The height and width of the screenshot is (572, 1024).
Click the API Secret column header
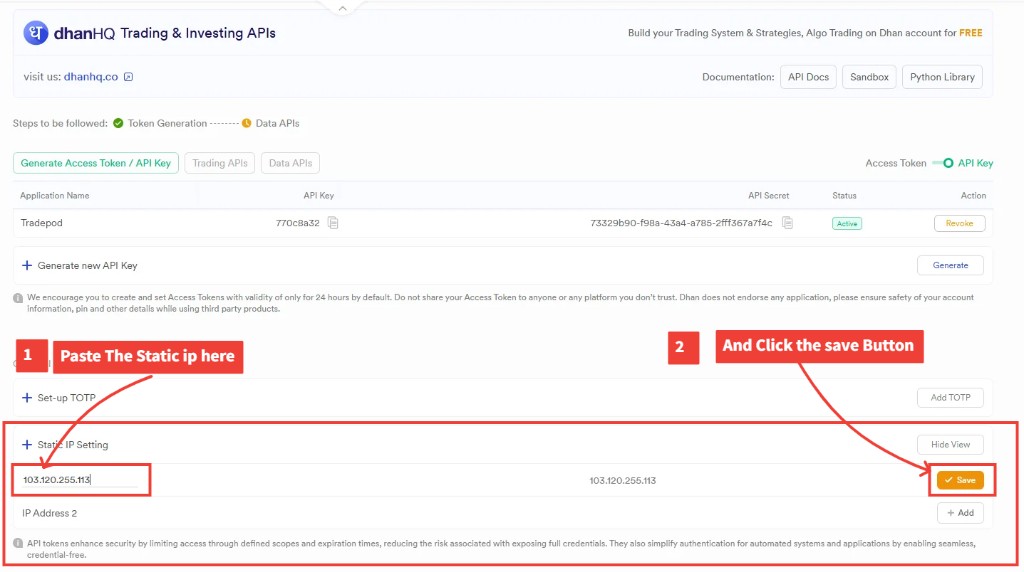pos(768,195)
